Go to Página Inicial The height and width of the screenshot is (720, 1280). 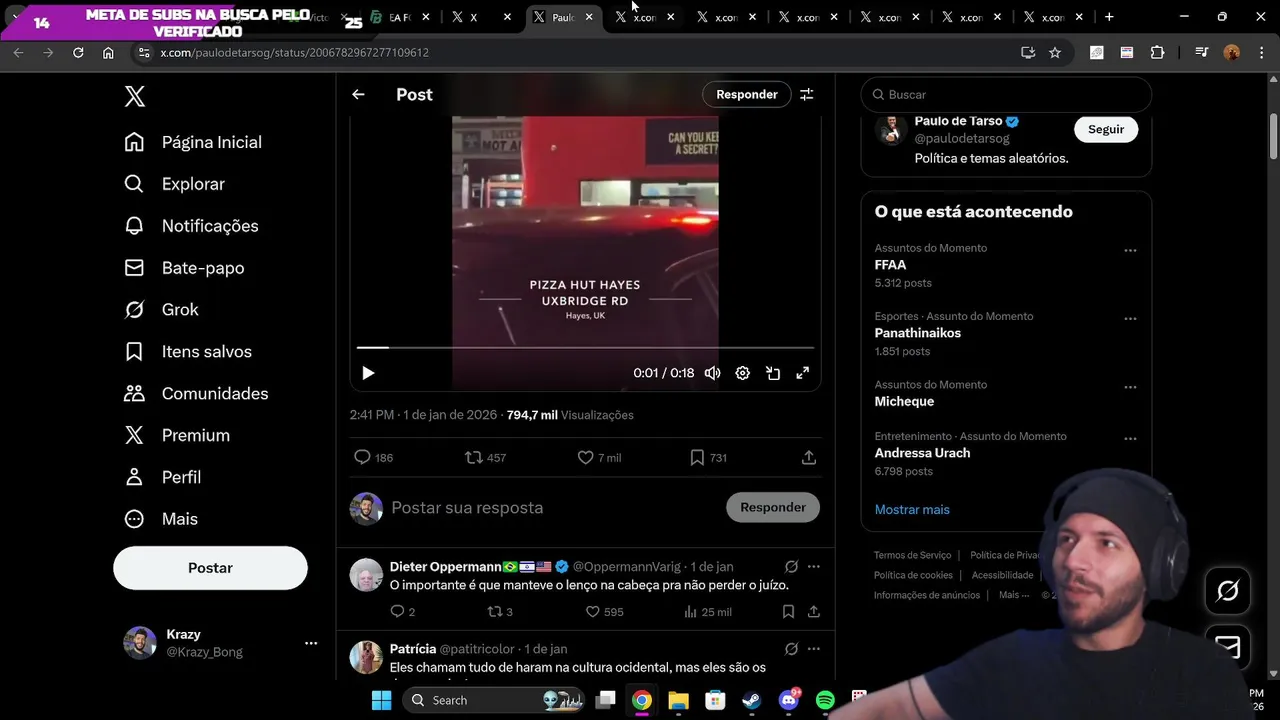pos(193,142)
